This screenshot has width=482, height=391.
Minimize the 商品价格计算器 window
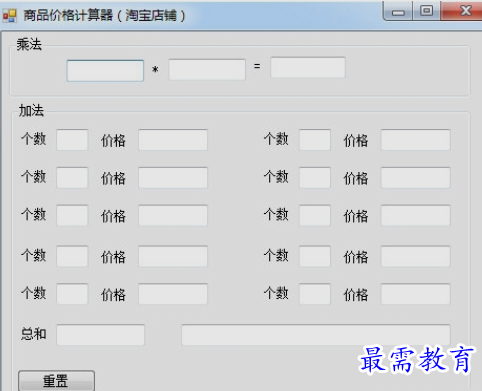click(398, 11)
